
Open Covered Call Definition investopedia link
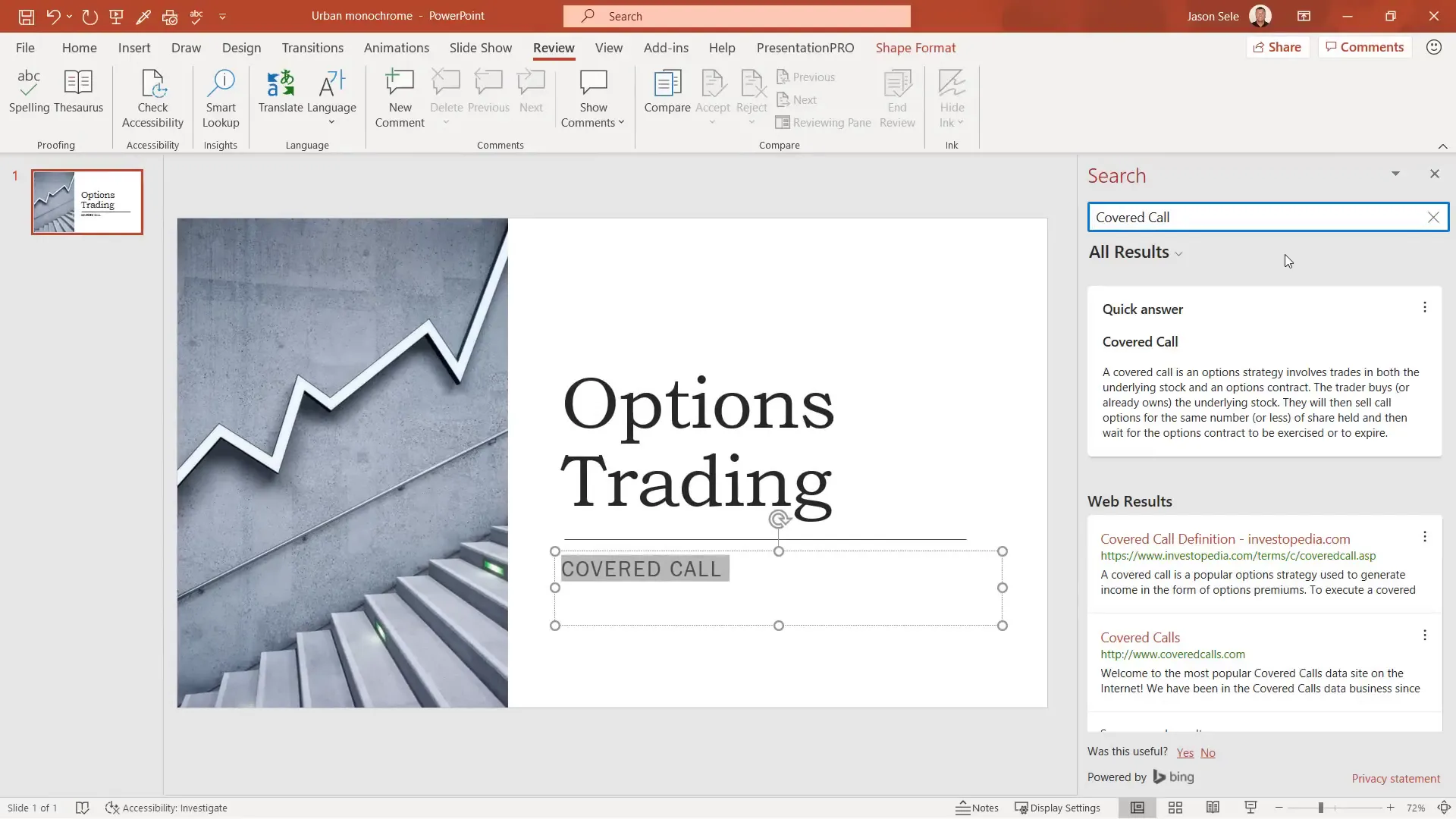pyautogui.click(x=1225, y=539)
